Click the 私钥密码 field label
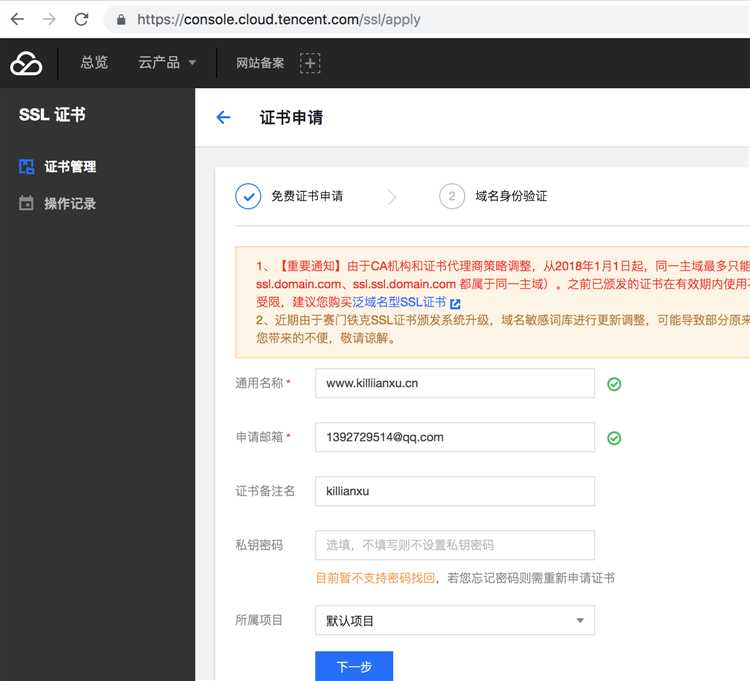 259,545
